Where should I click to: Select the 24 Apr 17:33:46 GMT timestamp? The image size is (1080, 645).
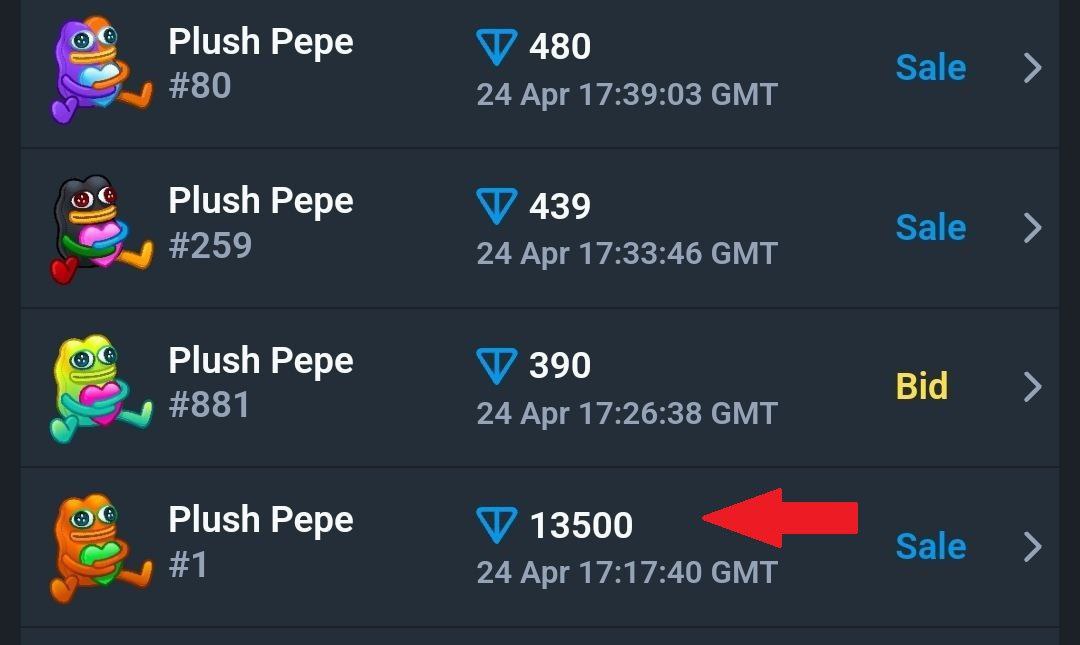pos(627,254)
